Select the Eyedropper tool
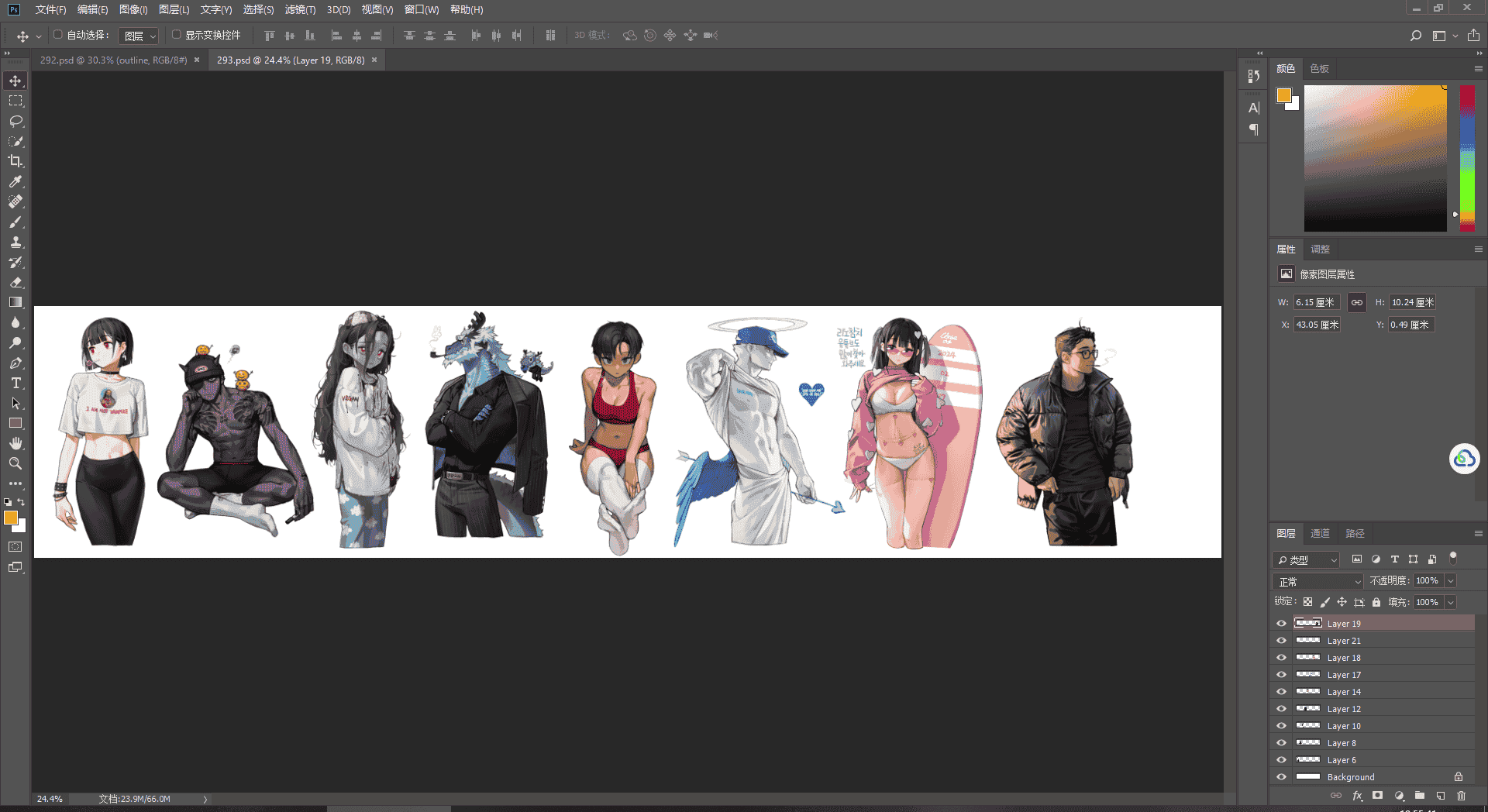The image size is (1488, 812). (x=15, y=181)
